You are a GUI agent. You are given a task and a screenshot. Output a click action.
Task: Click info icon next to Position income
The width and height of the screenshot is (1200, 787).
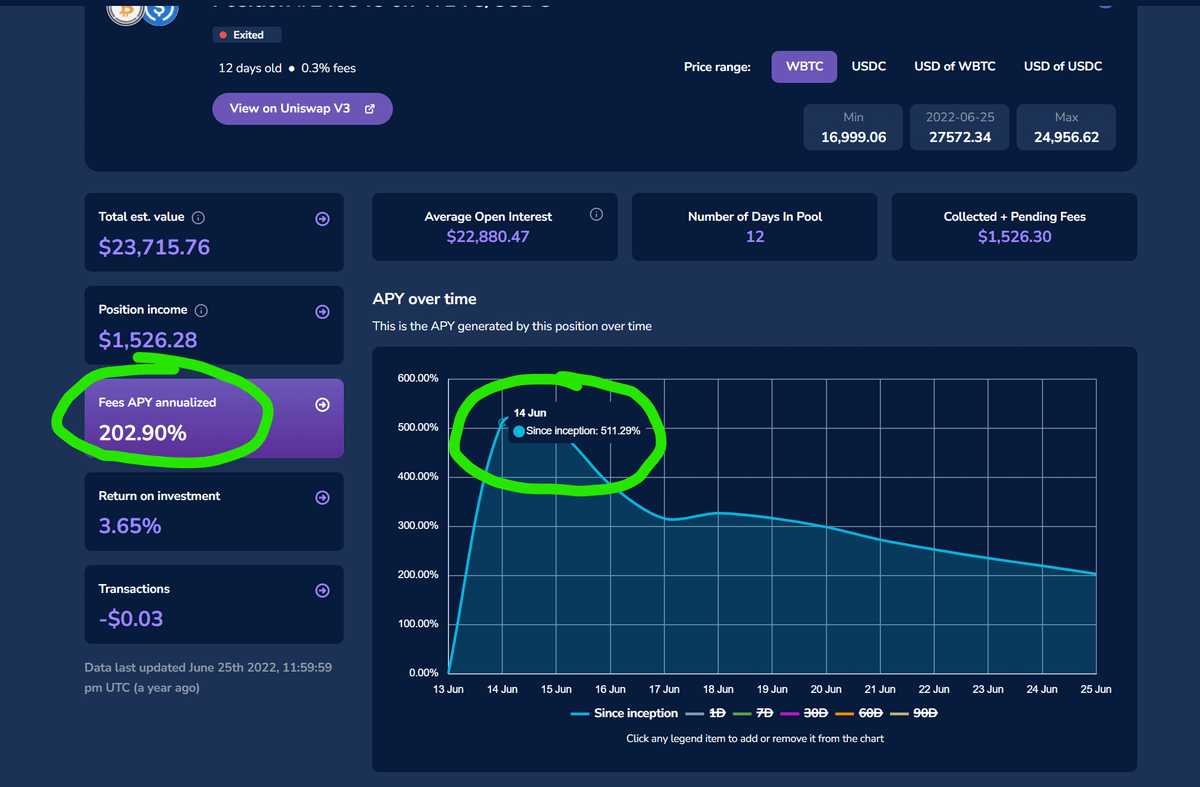[201, 311]
